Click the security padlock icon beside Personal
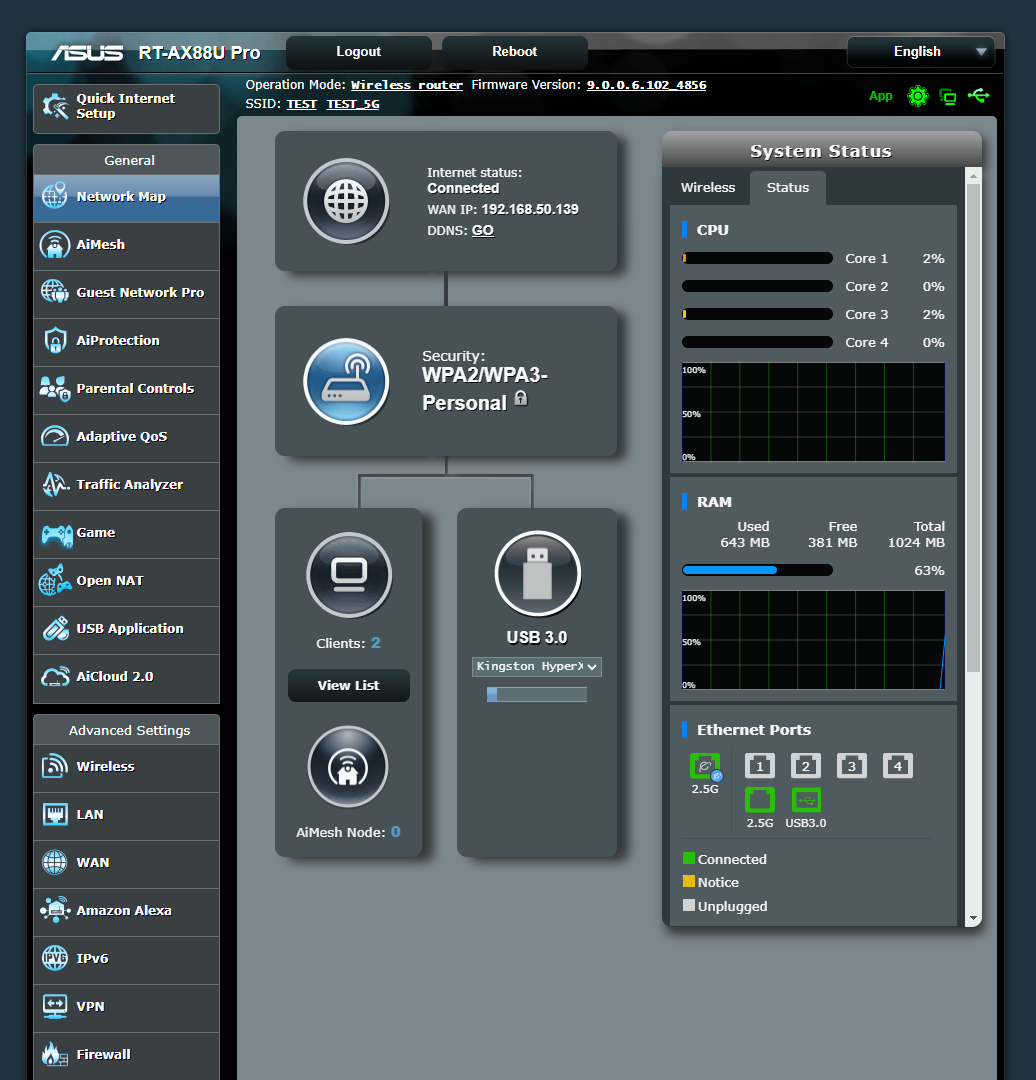Viewport: 1036px width, 1080px height. pyautogui.click(x=521, y=398)
